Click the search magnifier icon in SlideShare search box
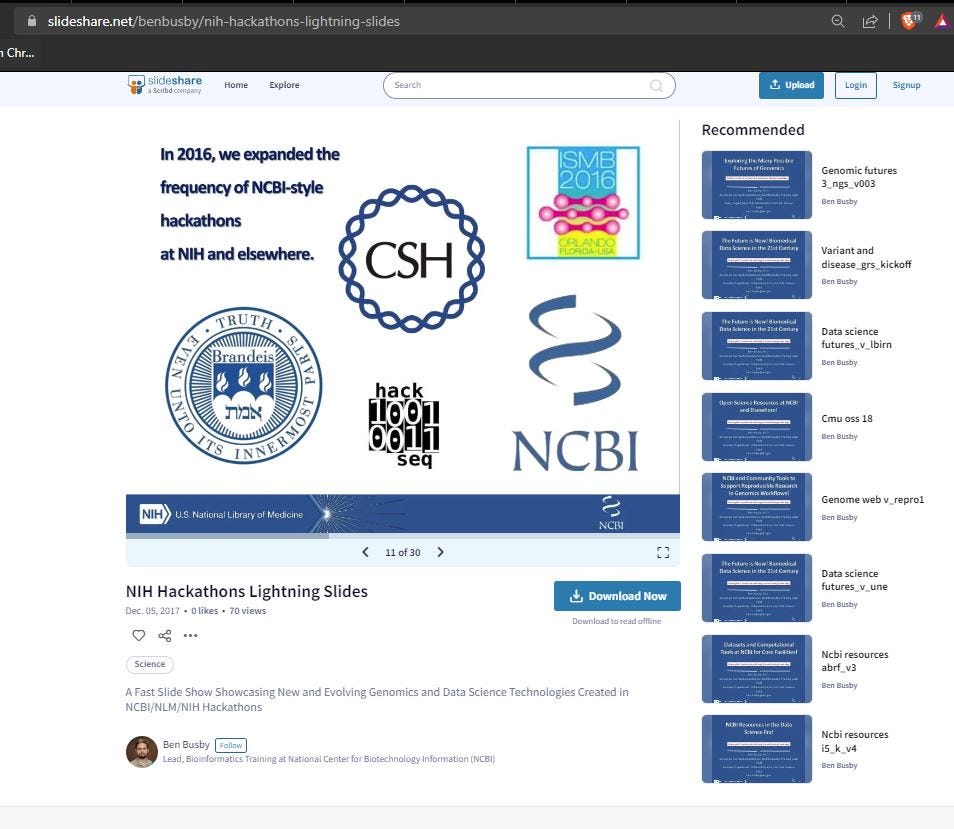 coord(656,86)
